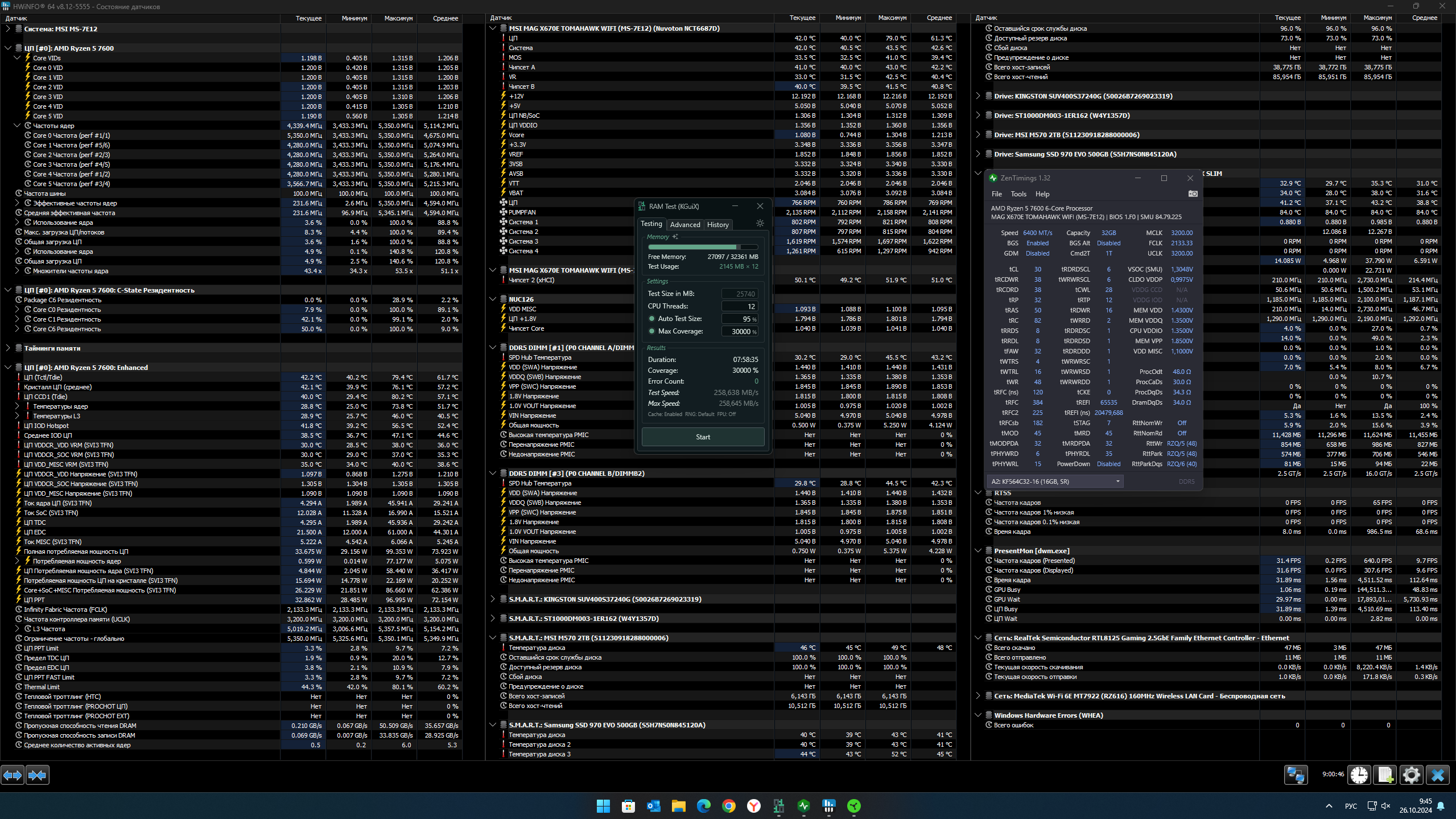
Task: Click the log file with plus icon
Action: pos(1385,775)
